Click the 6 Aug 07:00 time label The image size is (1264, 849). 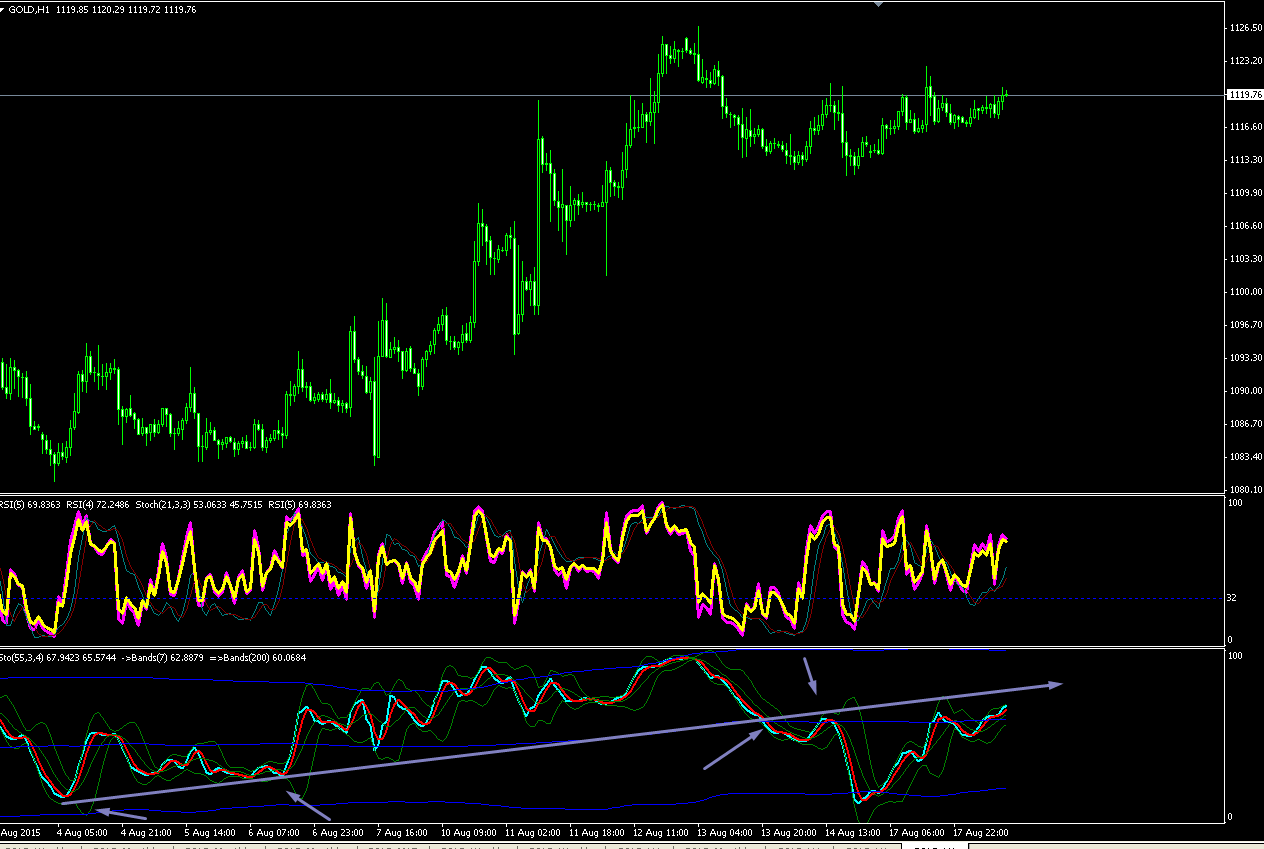click(x=274, y=832)
